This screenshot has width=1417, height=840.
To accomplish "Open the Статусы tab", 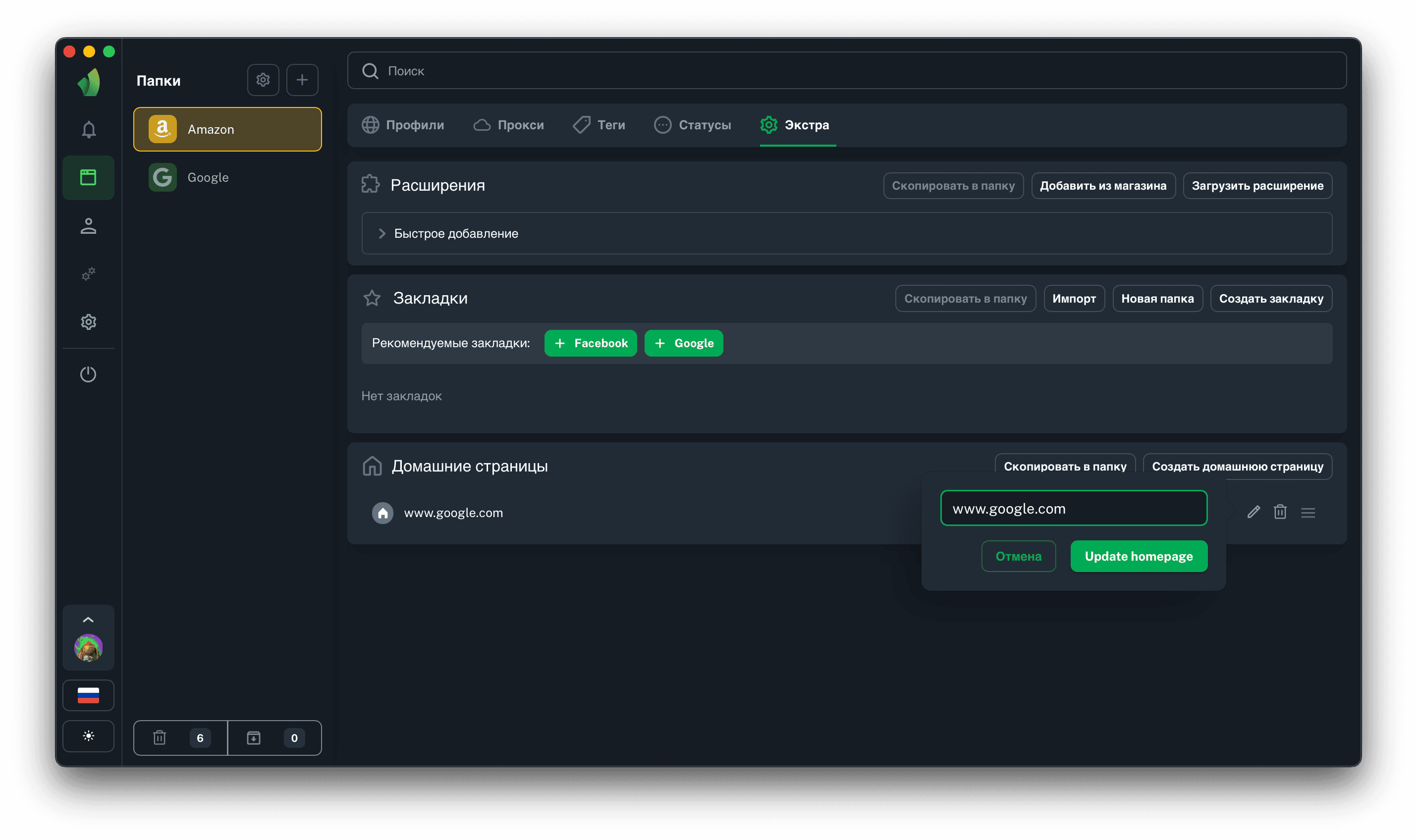I will pos(692,125).
